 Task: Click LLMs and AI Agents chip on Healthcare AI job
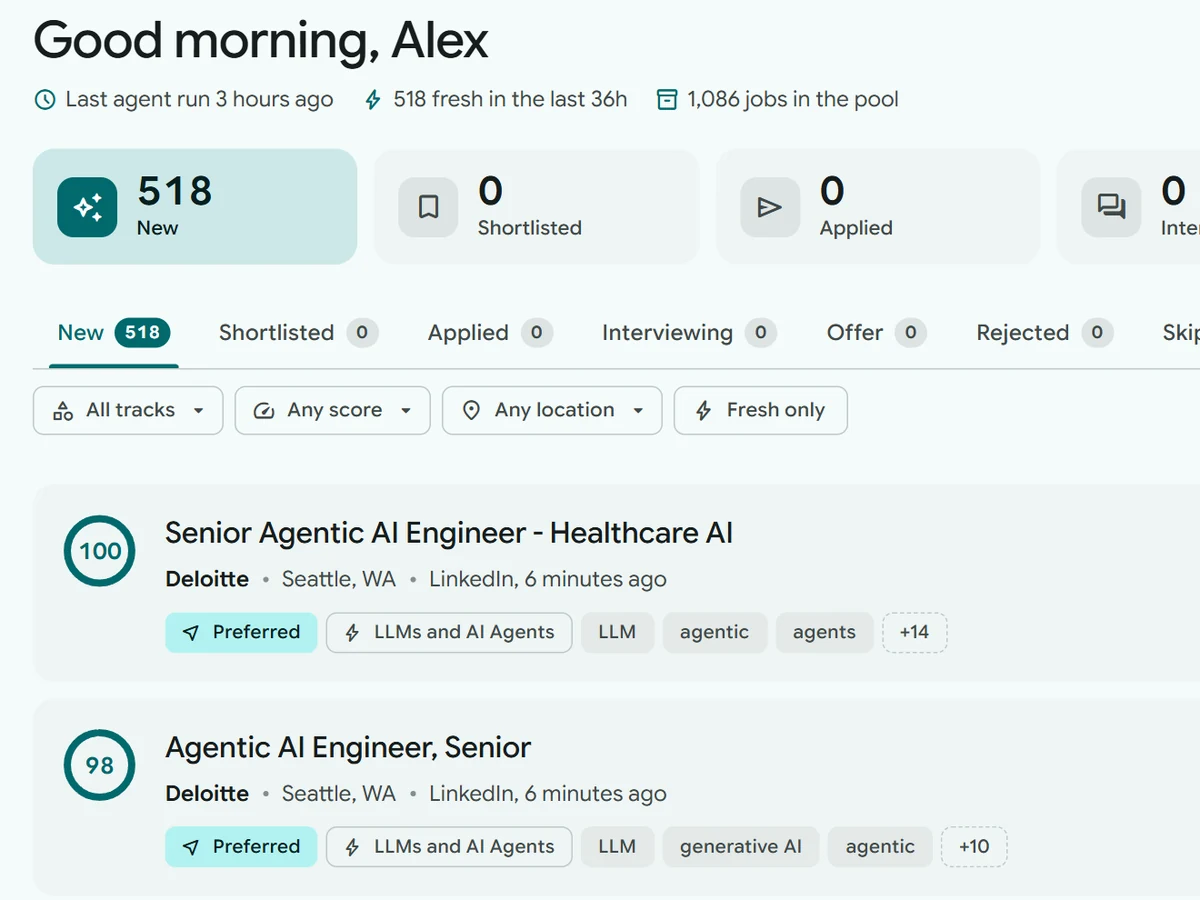click(449, 632)
